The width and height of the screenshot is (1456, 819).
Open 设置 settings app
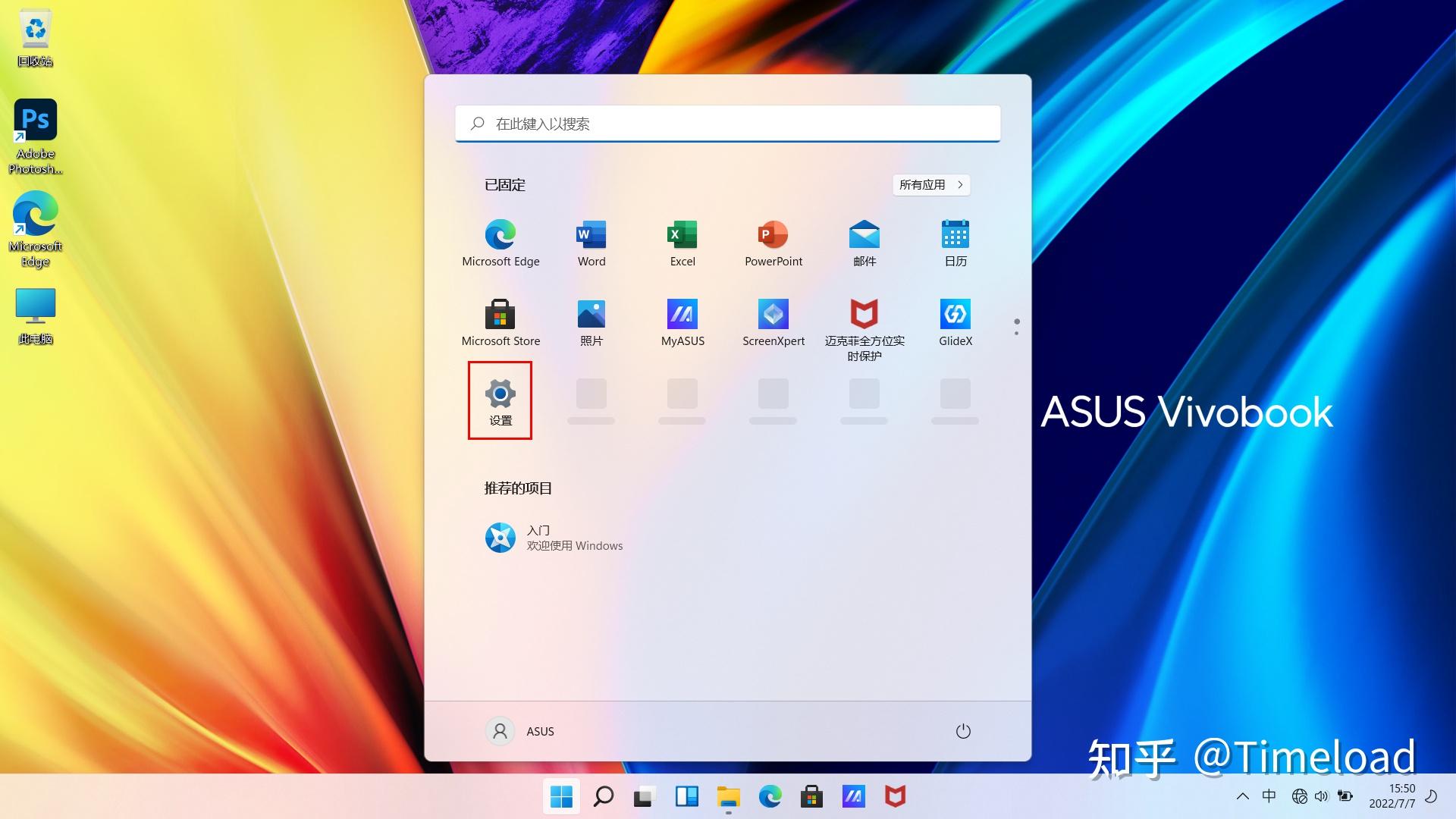500,402
